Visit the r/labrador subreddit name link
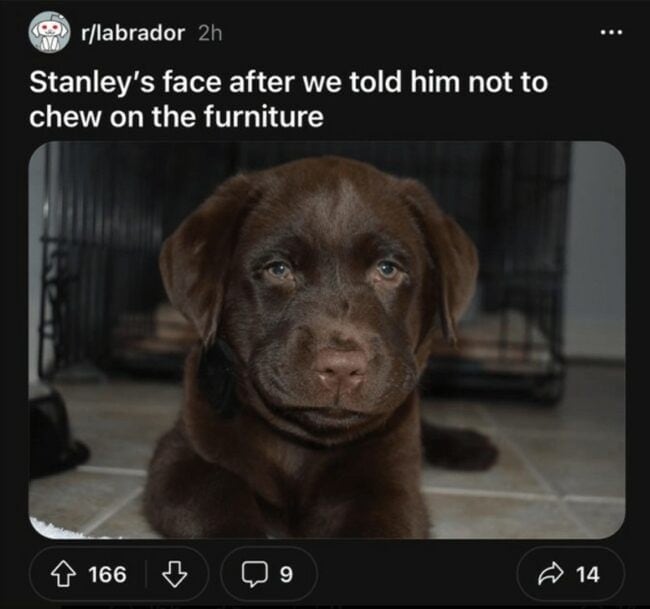This screenshot has height=609, width=650. [133, 33]
